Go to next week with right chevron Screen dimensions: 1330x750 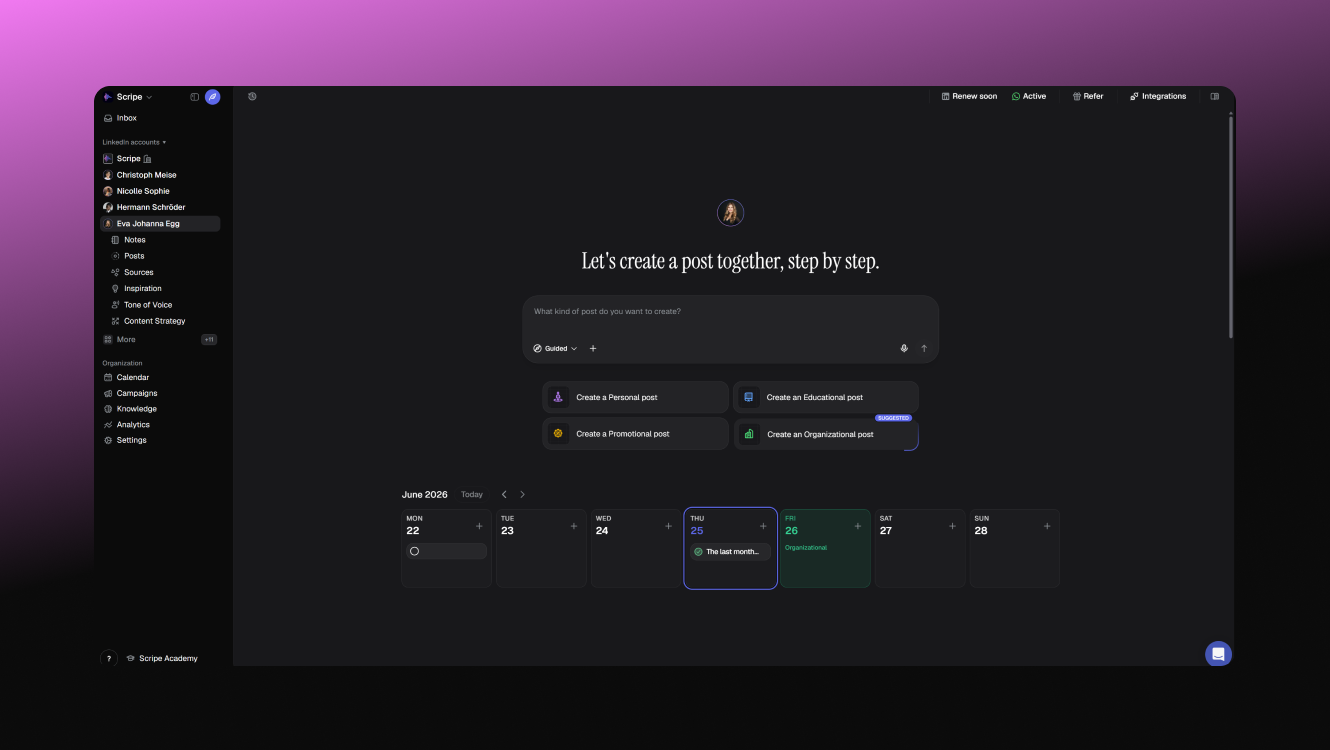coord(522,495)
